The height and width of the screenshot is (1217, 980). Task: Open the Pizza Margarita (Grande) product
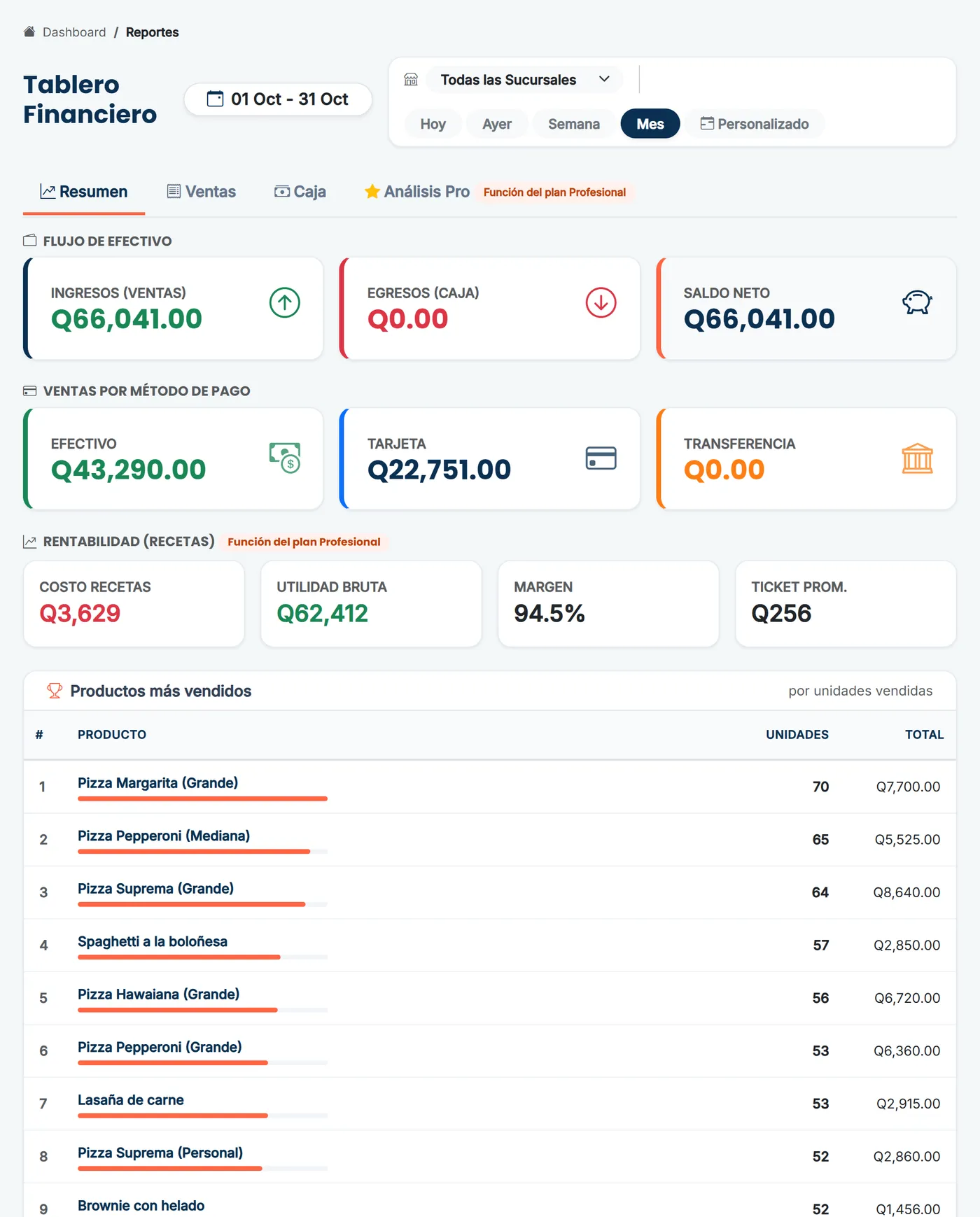158,782
